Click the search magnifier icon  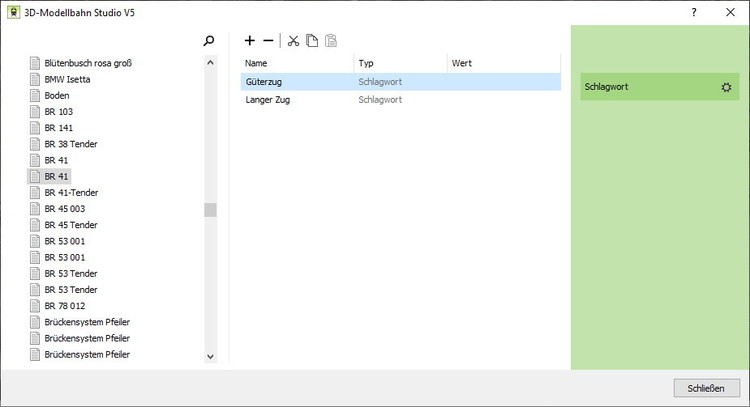click(209, 41)
